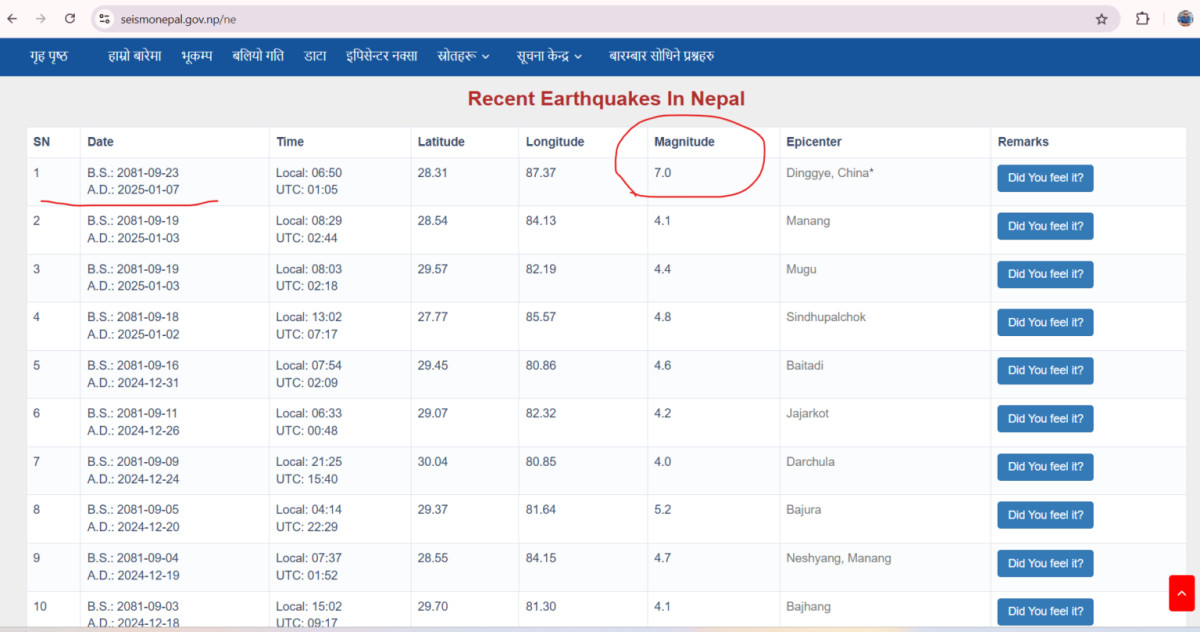This screenshot has width=1200, height=632.
Task: Expand the सूचना केन्द्र dropdown menu
Action: point(549,56)
